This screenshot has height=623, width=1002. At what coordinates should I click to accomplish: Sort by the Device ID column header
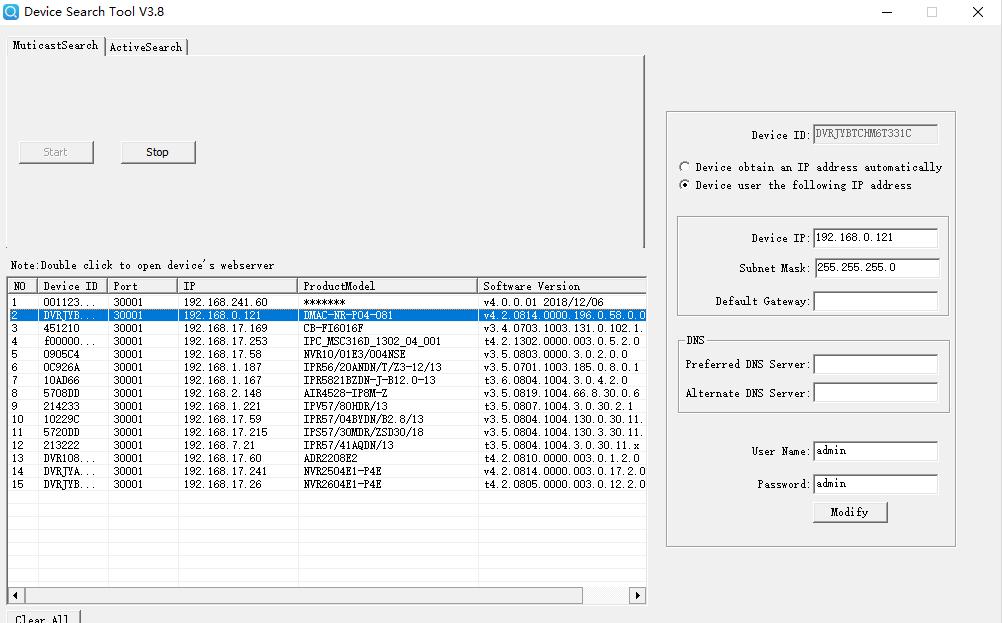click(x=73, y=286)
